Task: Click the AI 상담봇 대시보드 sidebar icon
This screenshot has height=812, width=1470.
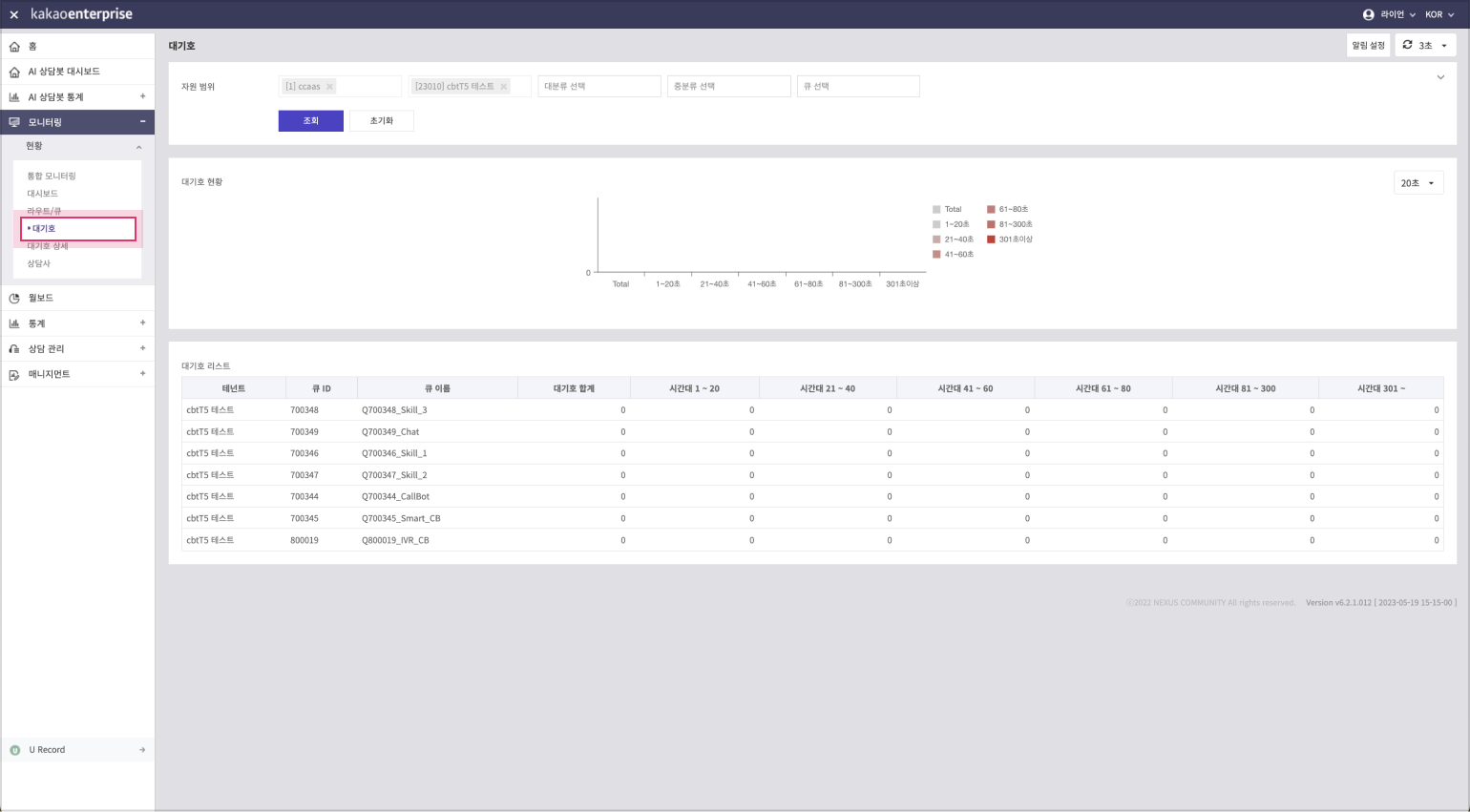Action: 14,73
